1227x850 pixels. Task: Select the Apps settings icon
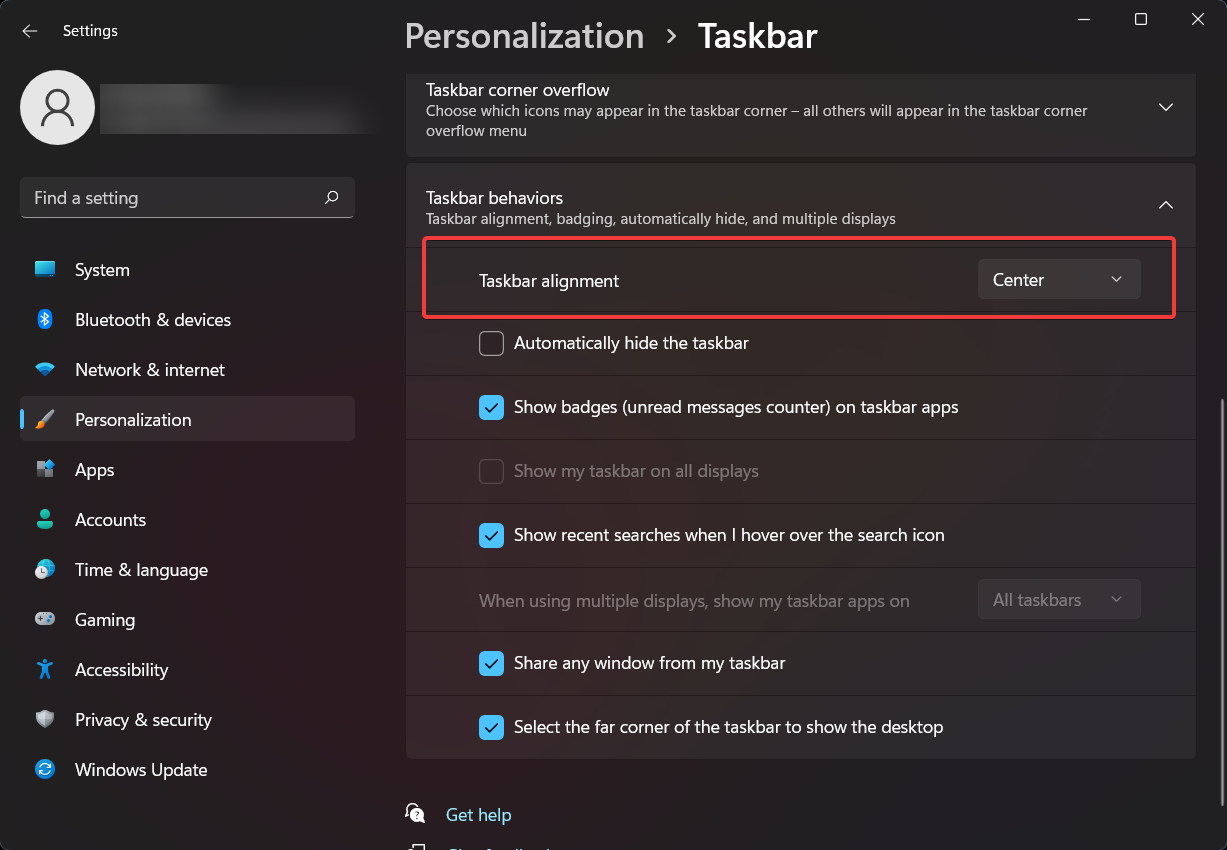click(x=44, y=469)
